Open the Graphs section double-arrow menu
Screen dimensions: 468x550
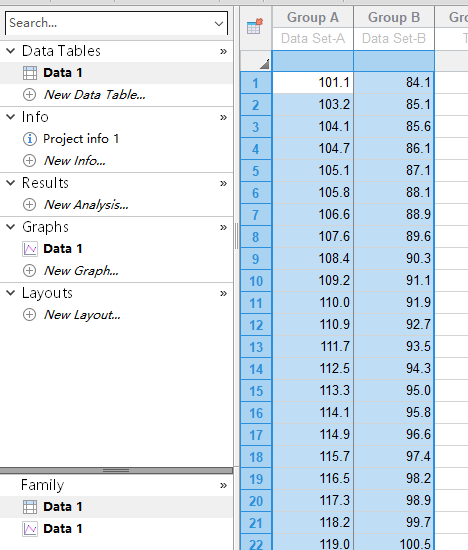223,228
